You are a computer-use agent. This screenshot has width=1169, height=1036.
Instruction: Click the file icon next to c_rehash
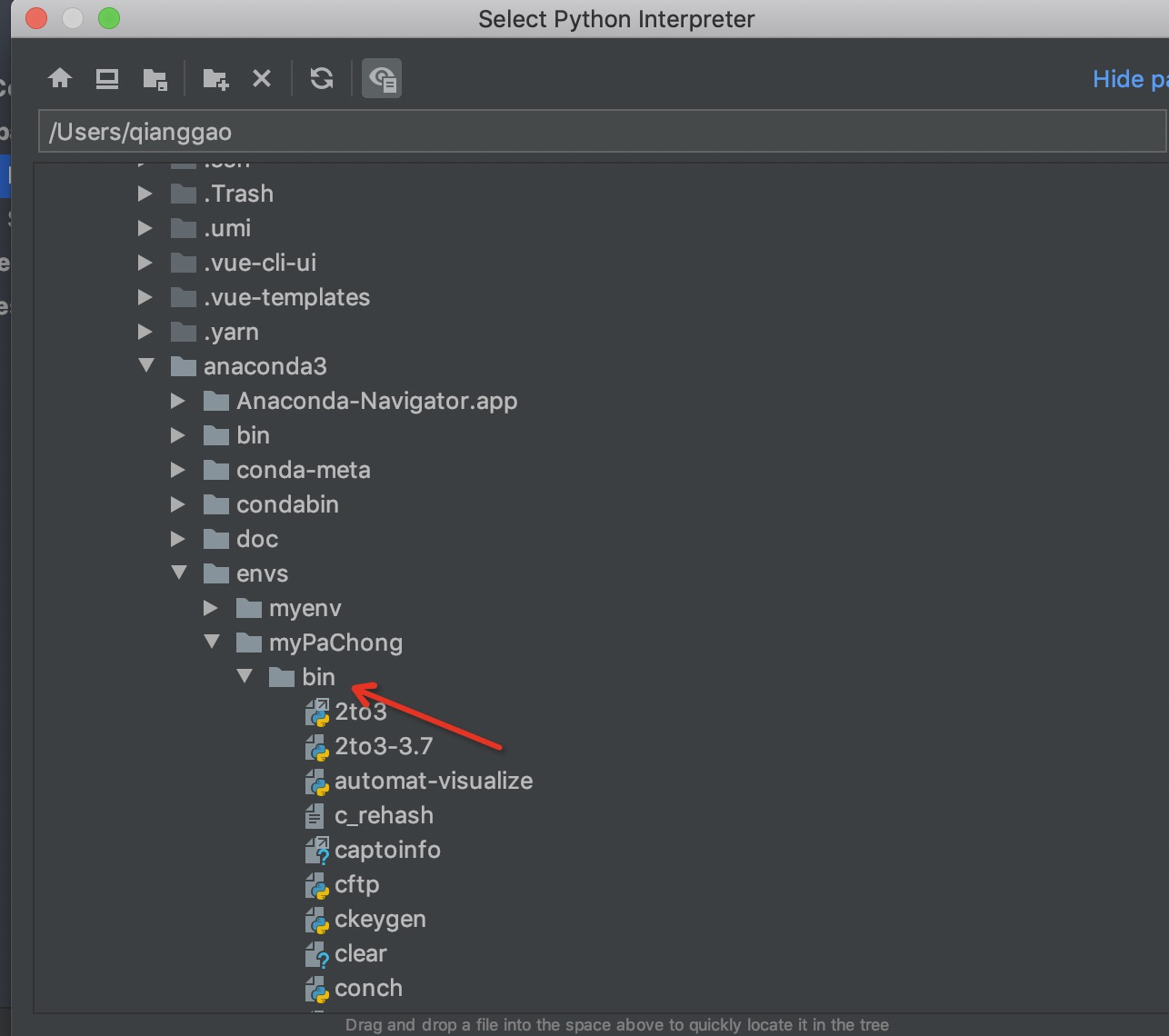[315, 815]
